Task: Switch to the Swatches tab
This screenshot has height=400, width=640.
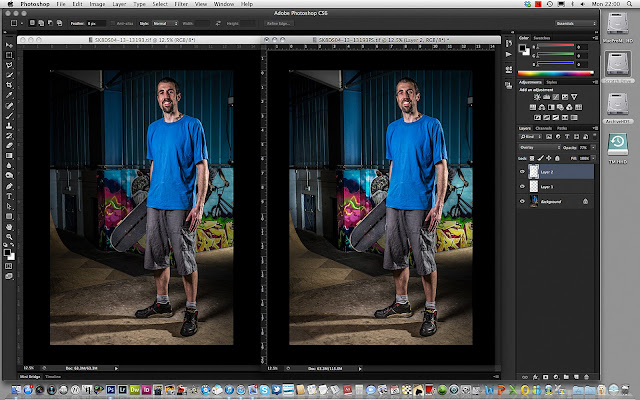Action: pos(542,38)
